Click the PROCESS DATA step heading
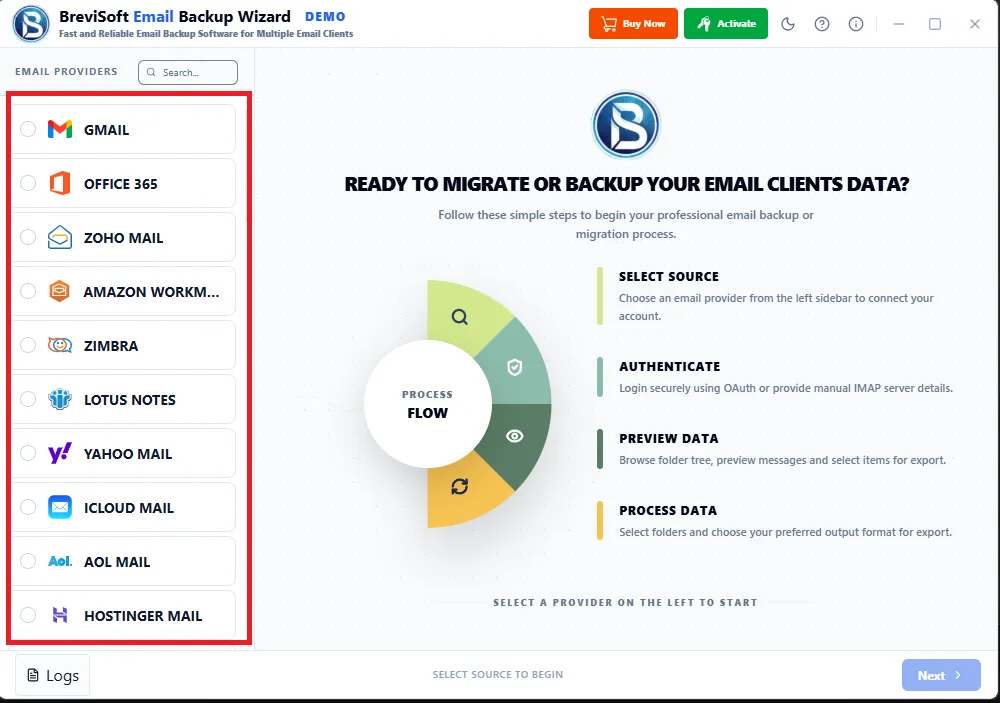1000x703 pixels. [668, 510]
